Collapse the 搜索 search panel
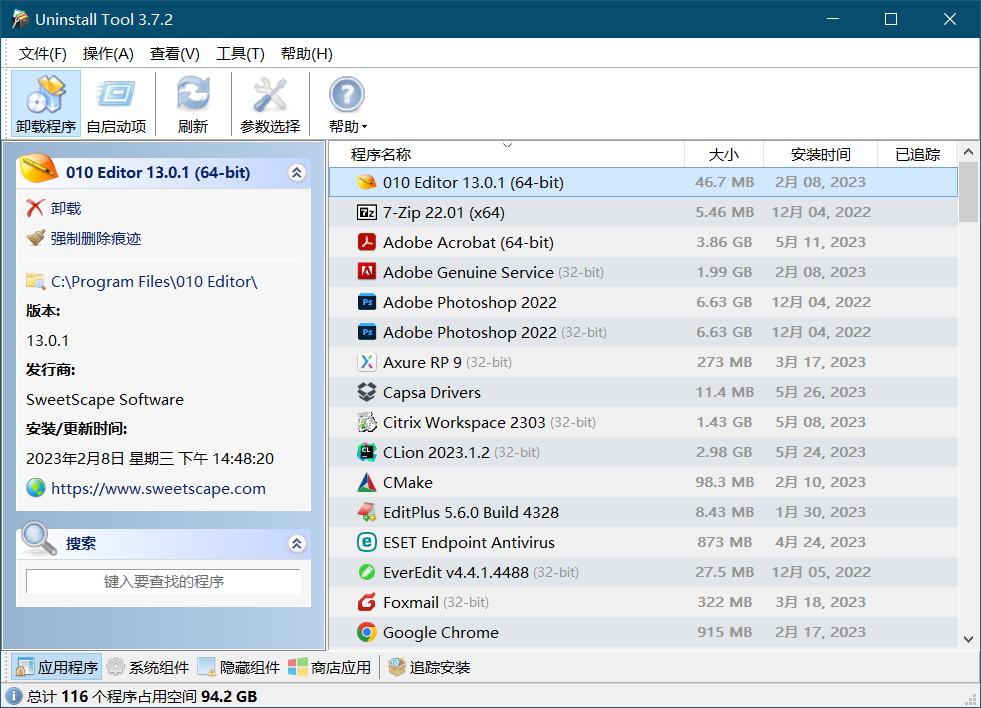Image resolution: width=981 pixels, height=708 pixels. click(297, 544)
